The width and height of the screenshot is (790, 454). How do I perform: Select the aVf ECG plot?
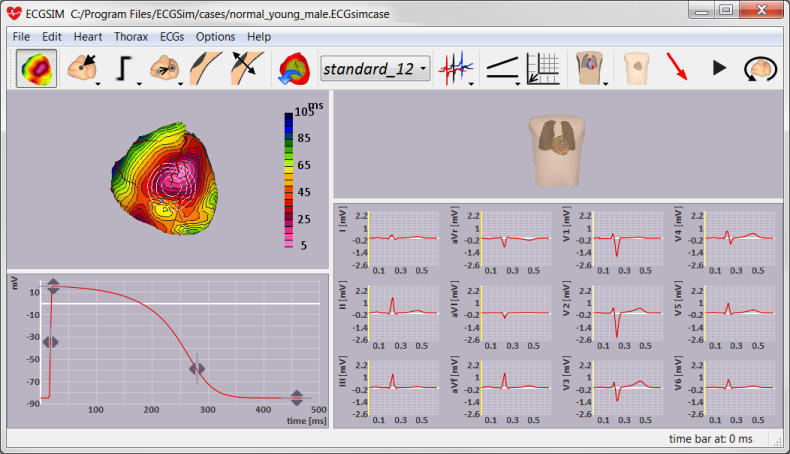[515, 387]
